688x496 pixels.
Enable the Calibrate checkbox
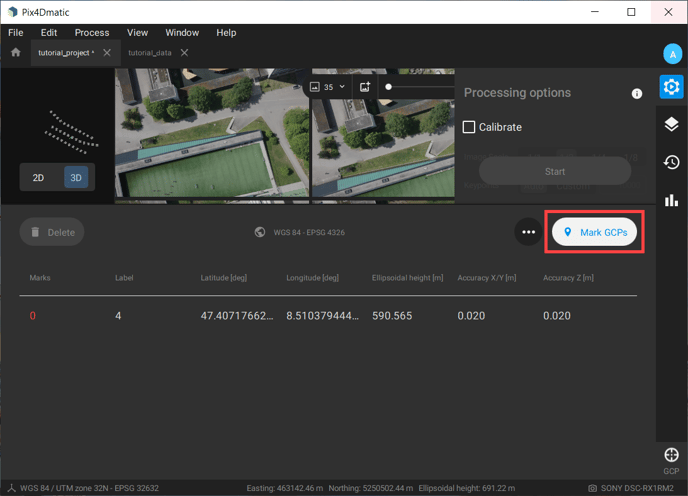pos(469,127)
